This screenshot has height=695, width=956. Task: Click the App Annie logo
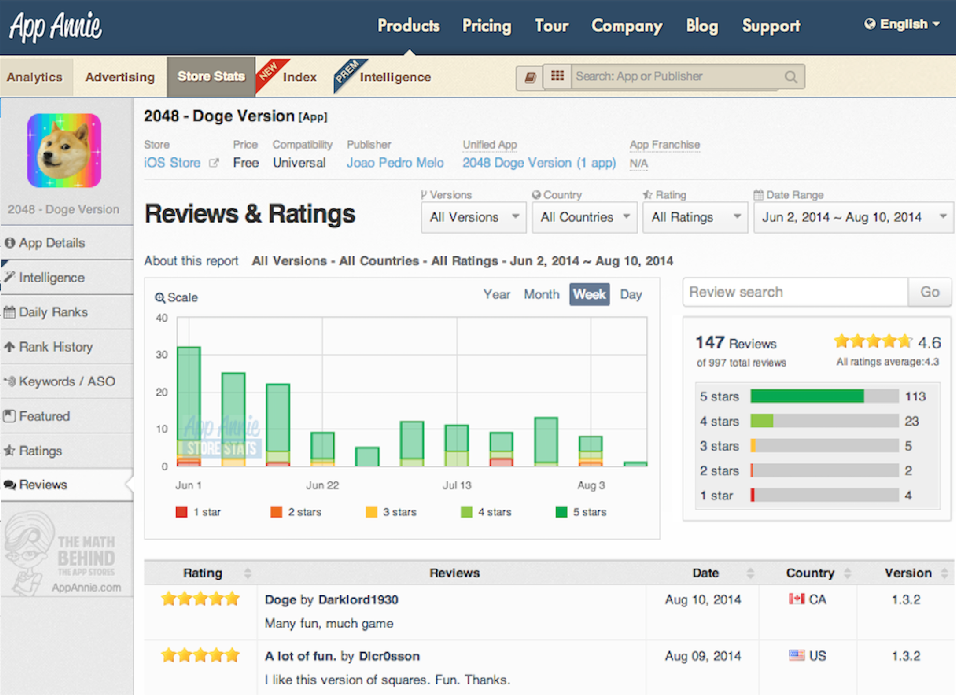pos(55,27)
